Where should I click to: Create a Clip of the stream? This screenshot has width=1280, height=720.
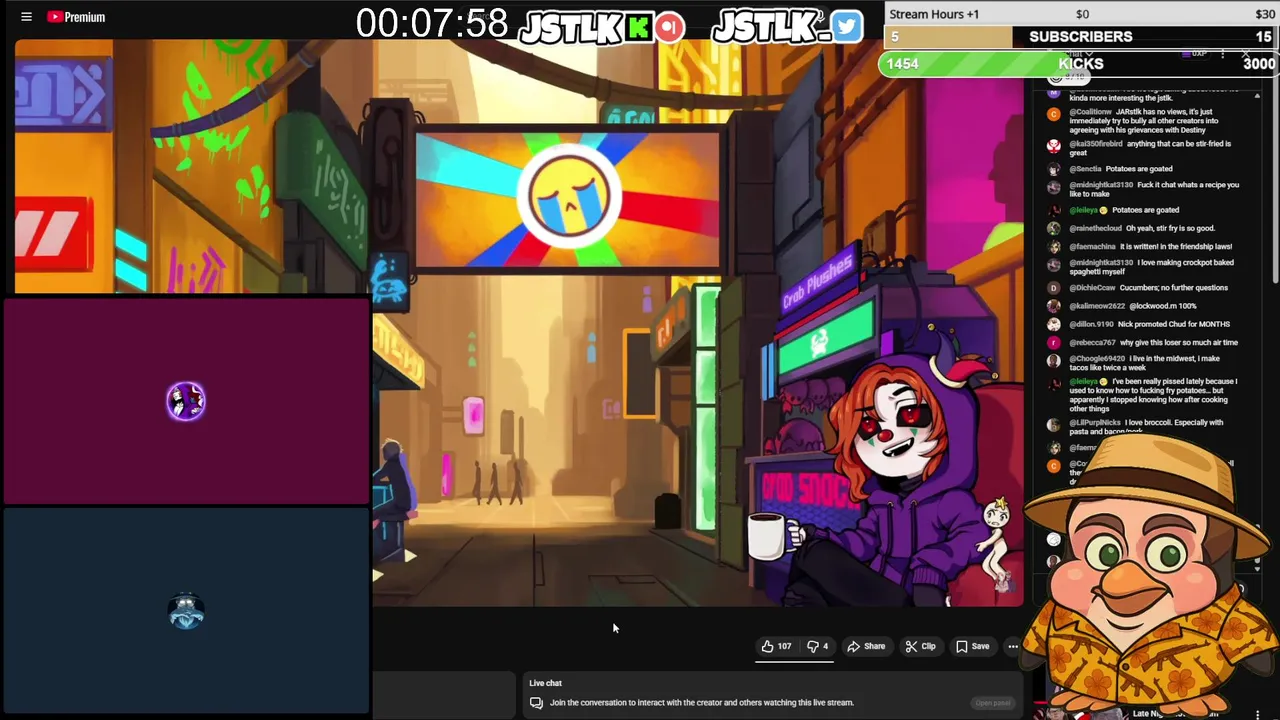tap(920, 646)
